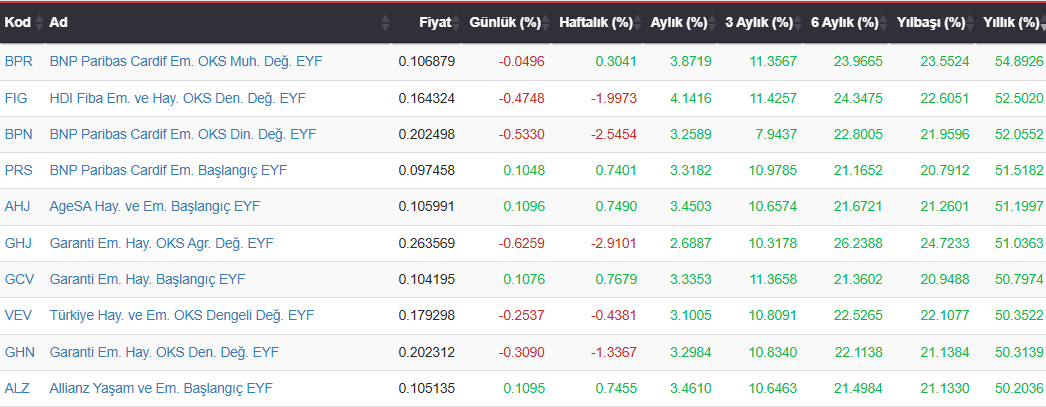Select the price value 0.164324
The width and height of the screenshot is (1046, 407).
[x=427, y=98]
